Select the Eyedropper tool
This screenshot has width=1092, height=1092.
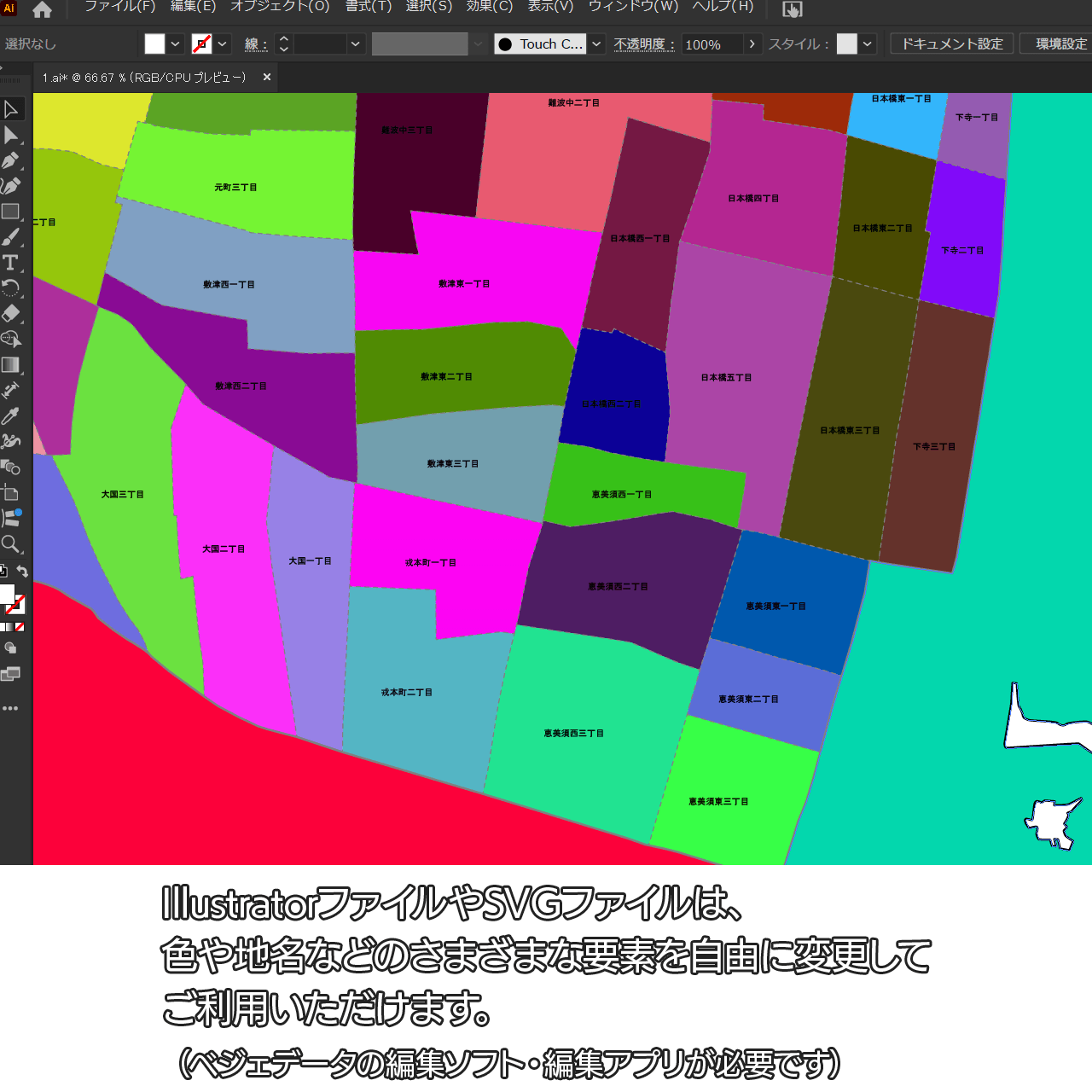coord(11,416)
